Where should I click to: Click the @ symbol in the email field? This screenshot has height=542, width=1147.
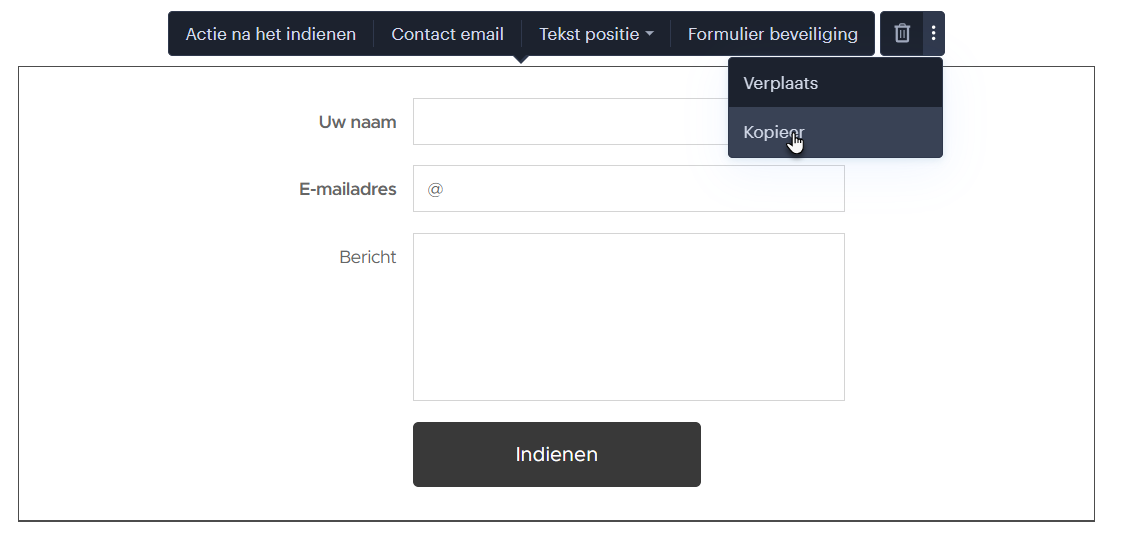(x=435, y=189)
